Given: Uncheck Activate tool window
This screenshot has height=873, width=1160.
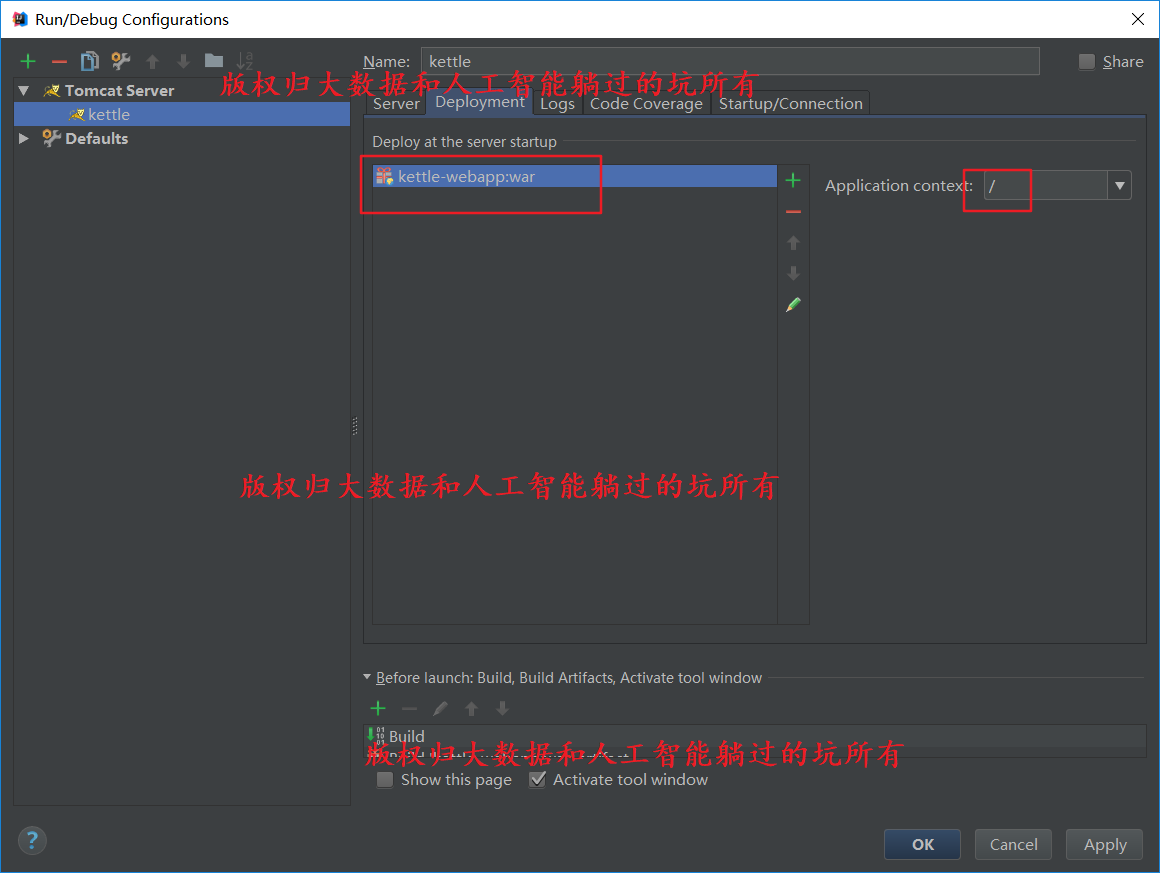Looking at the screenshot, I should point(538,779).
